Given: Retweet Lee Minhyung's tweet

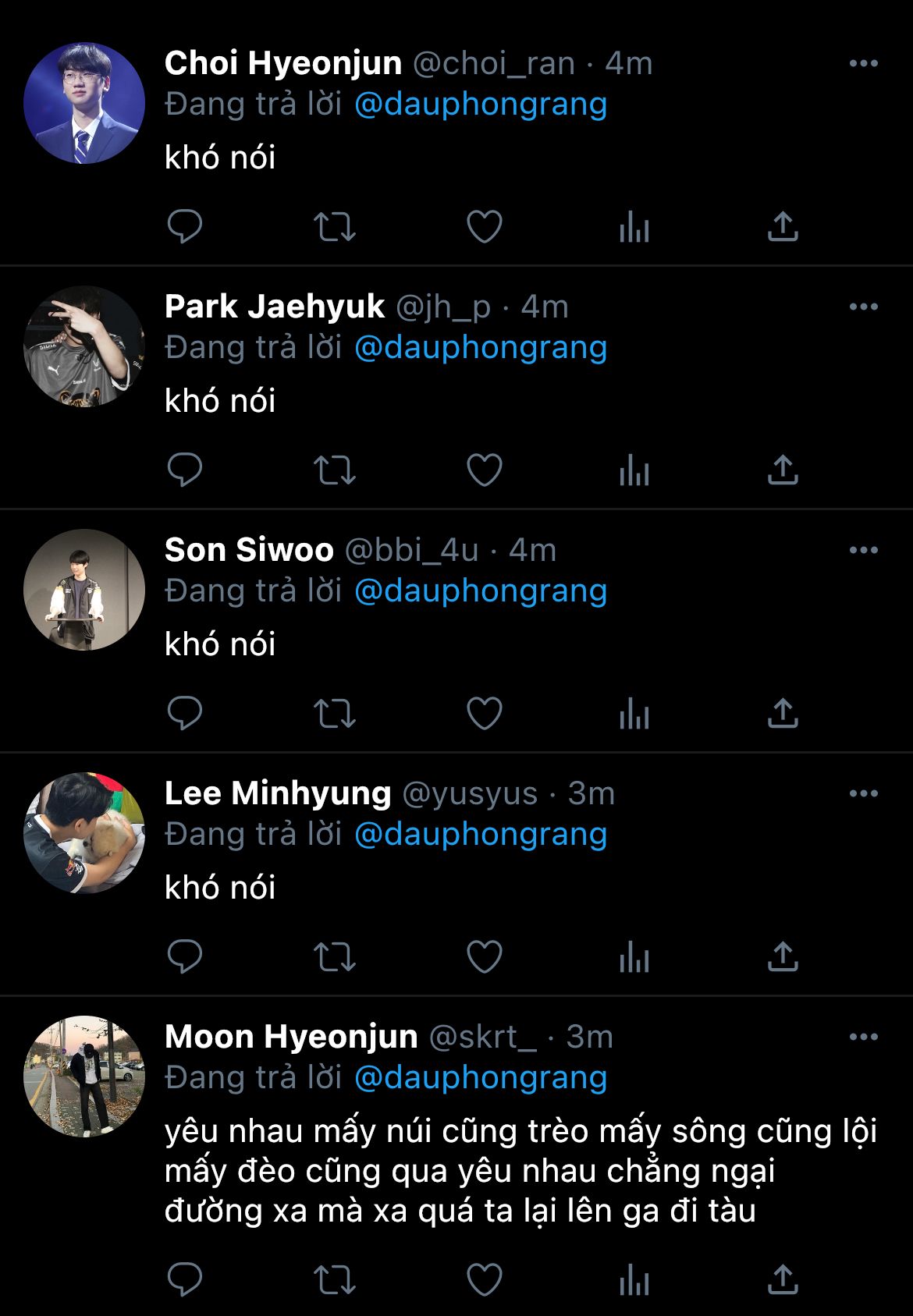Looking at the screenshot, I should (334, 957).
